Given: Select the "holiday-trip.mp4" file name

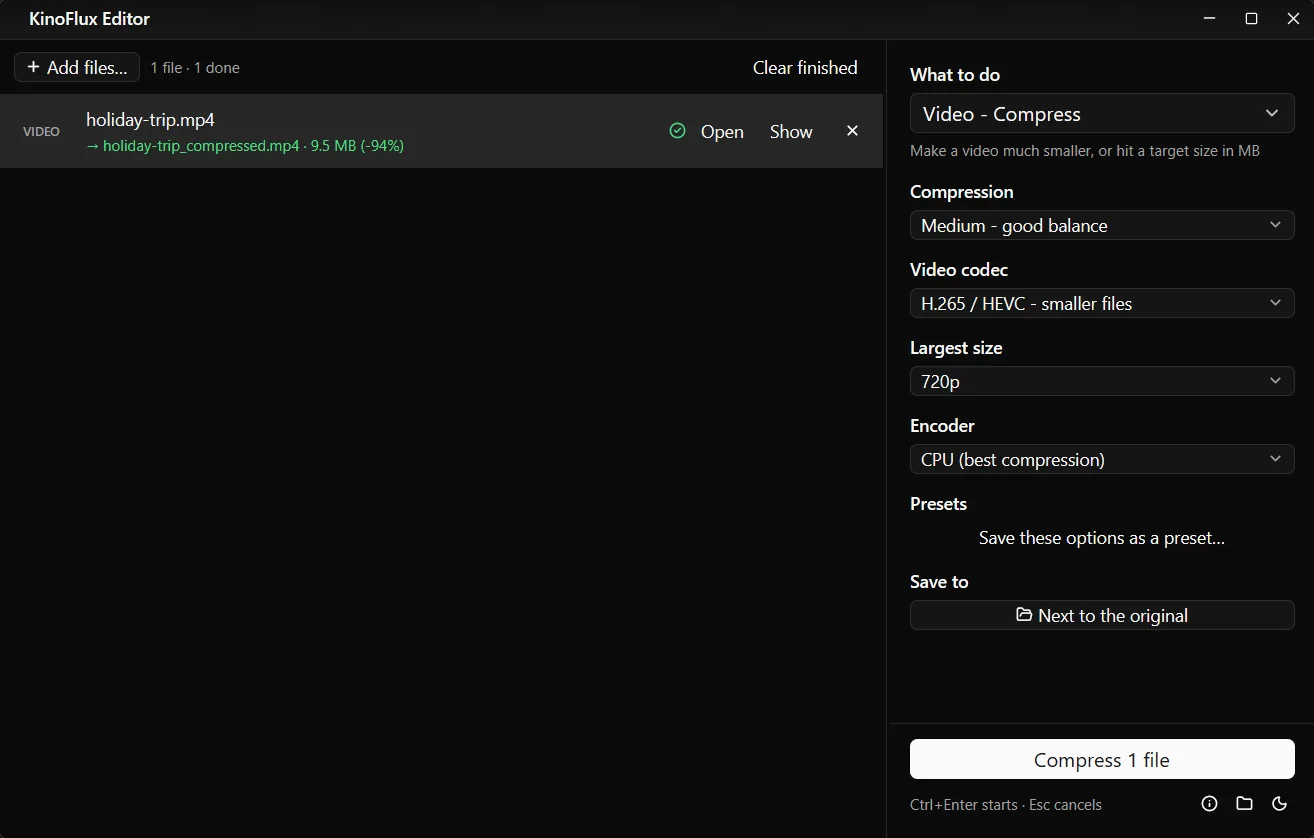Looking at the screenshot, I should (x=150, y=120).
